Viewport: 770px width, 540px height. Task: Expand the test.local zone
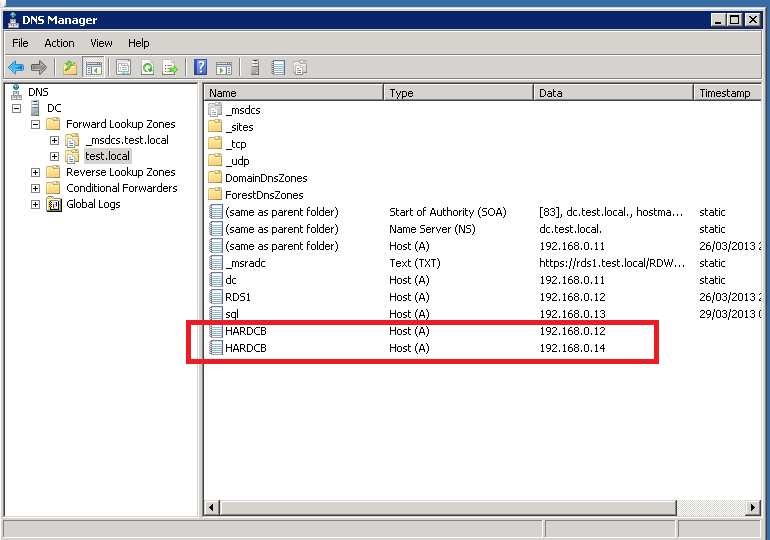(55, 157)
